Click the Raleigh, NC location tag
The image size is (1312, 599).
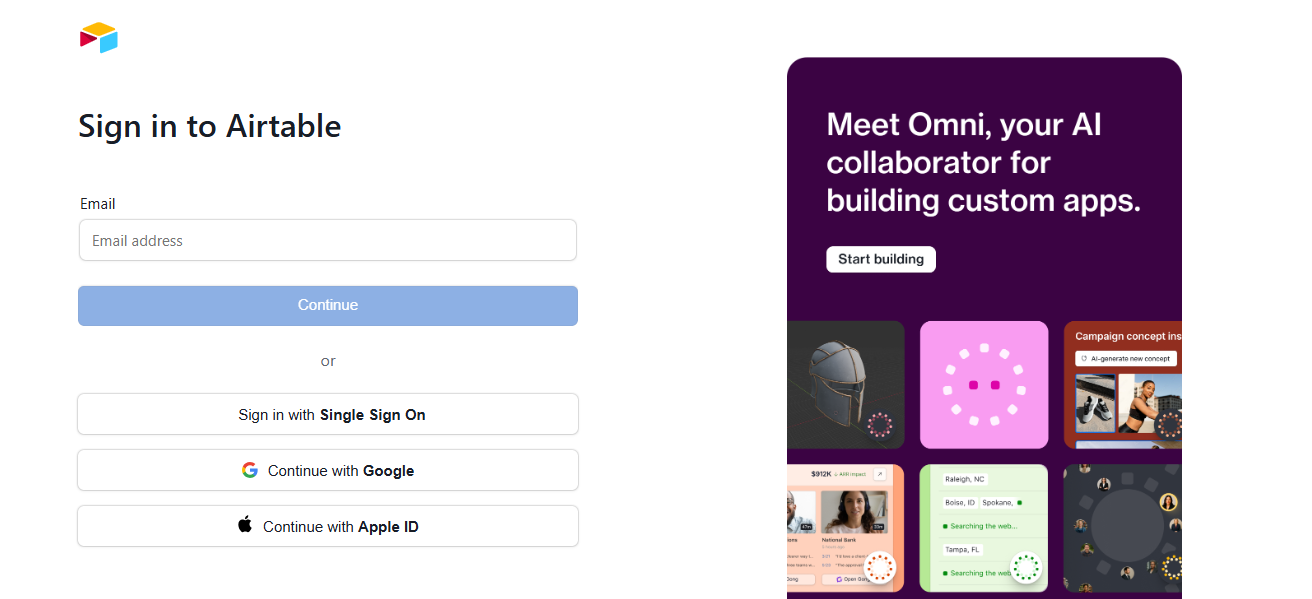tap(965, 479)
